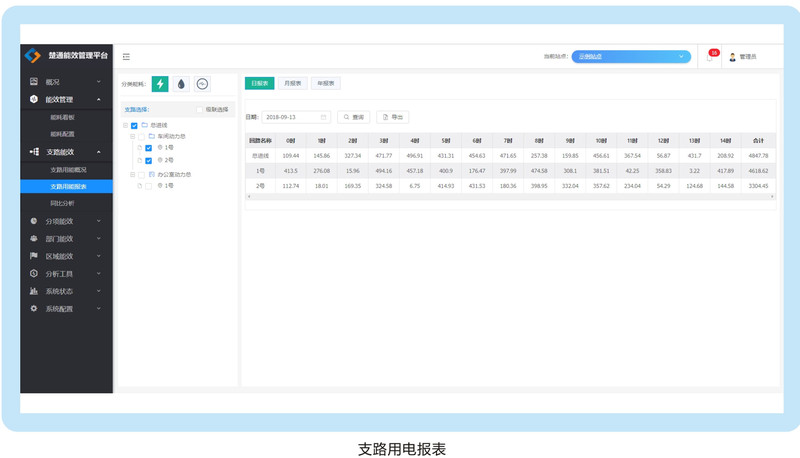800x458 pixels.
Task: Click the 系统配置 gear icon in sidebar
Action: (34, 308)
